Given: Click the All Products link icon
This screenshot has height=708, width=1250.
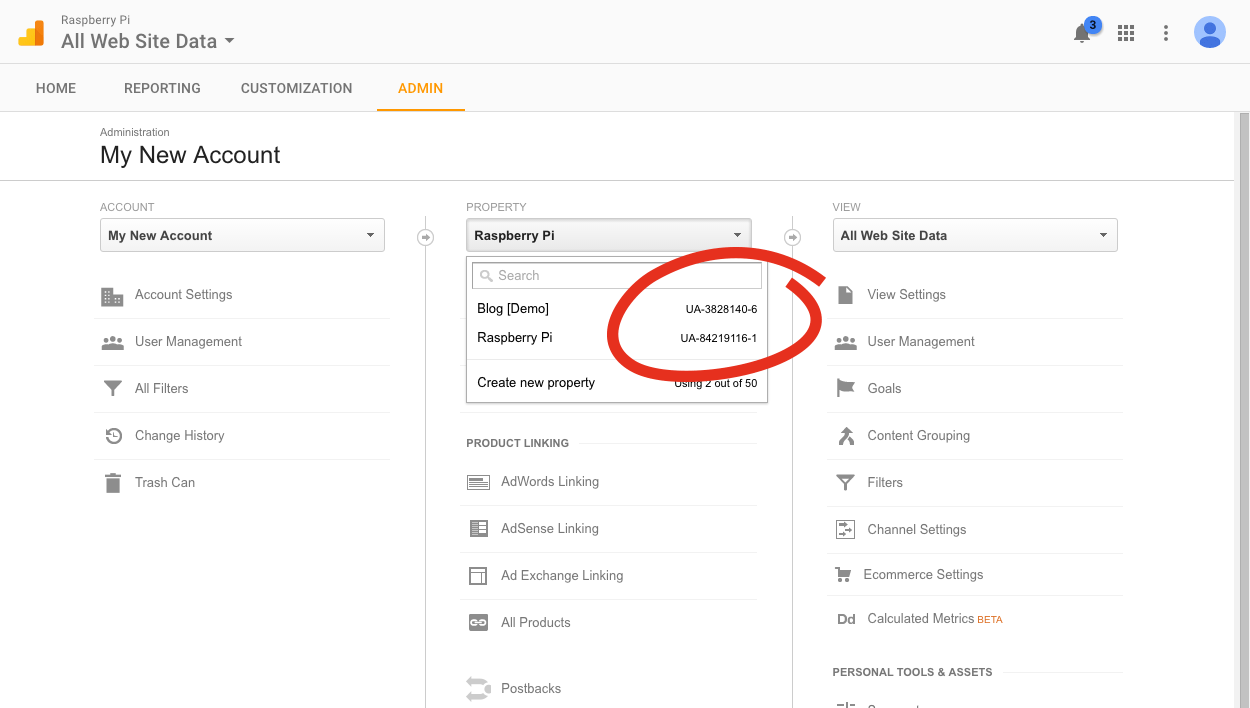Looking at the screenshot, I should pos(478,623).
